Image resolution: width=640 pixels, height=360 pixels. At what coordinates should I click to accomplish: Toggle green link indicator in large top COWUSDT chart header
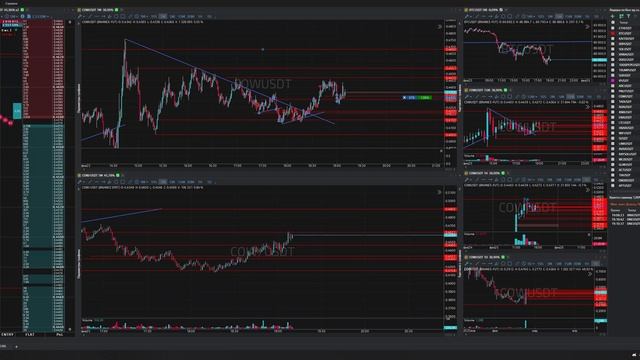(116, 10)
